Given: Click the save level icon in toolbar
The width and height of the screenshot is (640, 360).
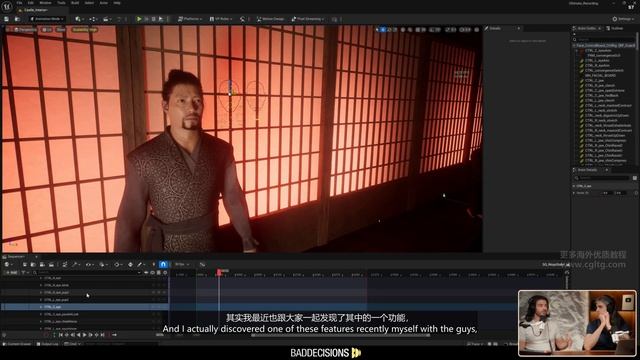Looking at the screenshot, I should click(x=7, y=19).
